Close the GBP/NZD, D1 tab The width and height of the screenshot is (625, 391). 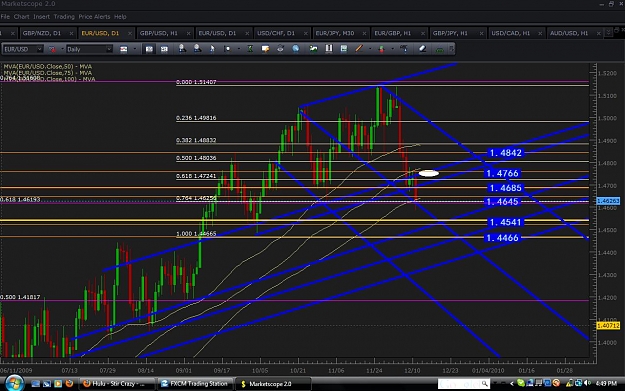click(x=71, y=33)
